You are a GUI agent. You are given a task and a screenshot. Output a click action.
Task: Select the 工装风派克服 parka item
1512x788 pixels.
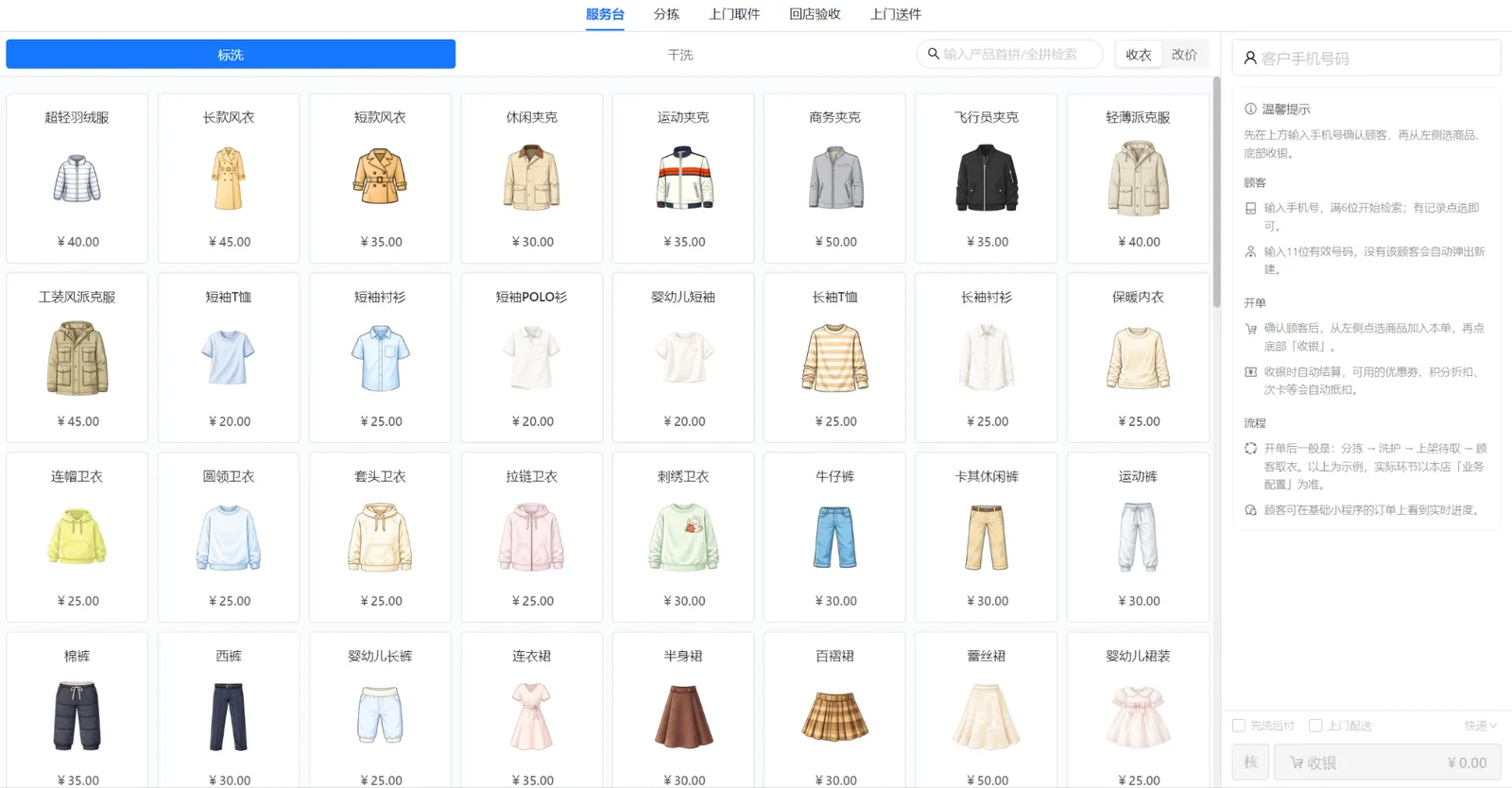pos(77,357)
